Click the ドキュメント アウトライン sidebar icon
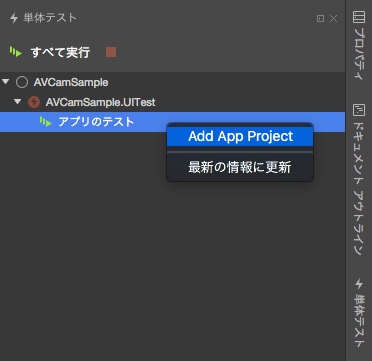Screen dimensions: 372x361 coord(359,110)
